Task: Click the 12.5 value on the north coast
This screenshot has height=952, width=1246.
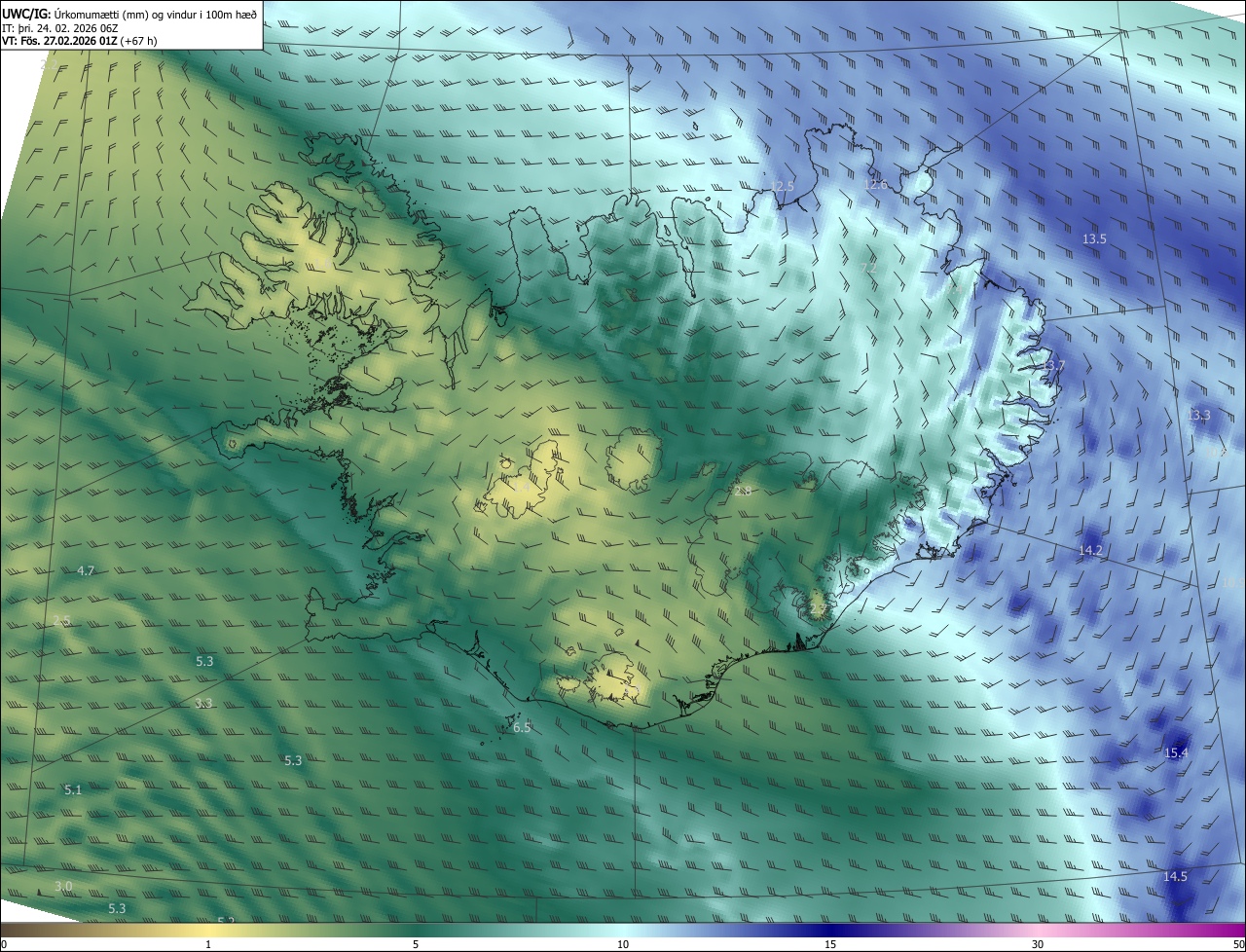Action: pyautogui.click(x=783, y=186)
